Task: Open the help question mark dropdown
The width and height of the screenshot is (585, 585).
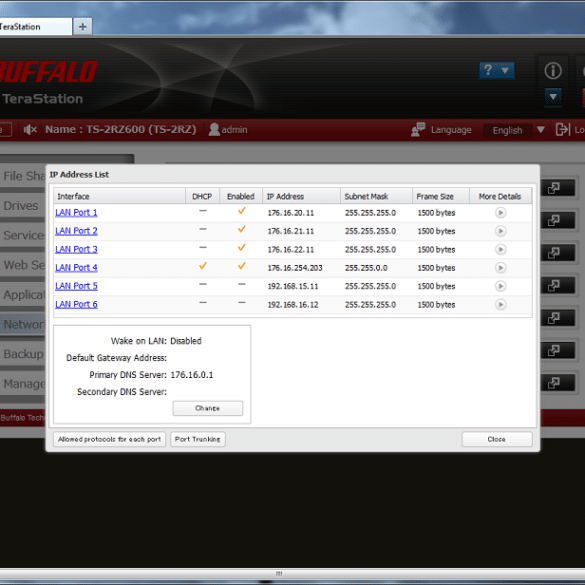Action: click(x=497, y=70)
